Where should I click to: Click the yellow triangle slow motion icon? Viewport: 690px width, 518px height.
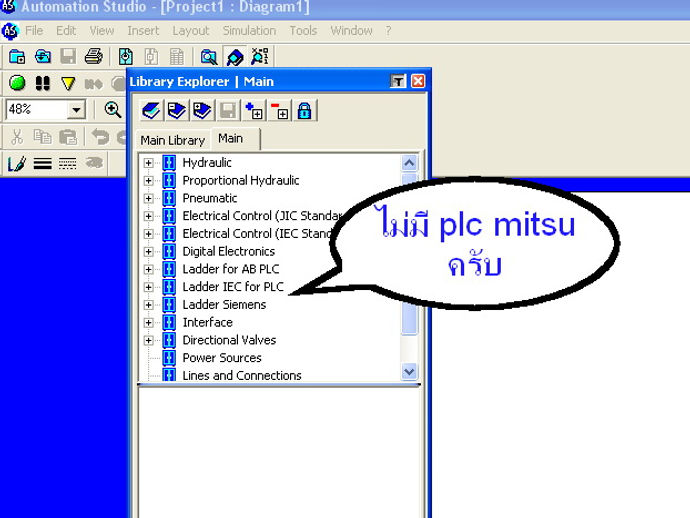(68, 83)
